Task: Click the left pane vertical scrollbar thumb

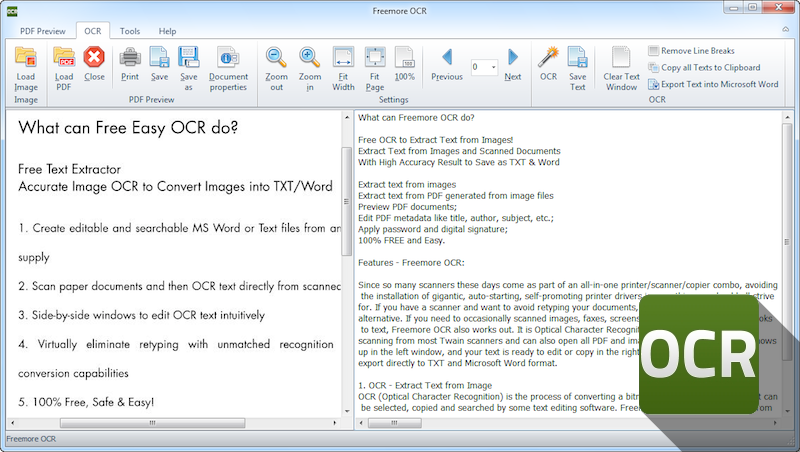Action: pos(346,201)
